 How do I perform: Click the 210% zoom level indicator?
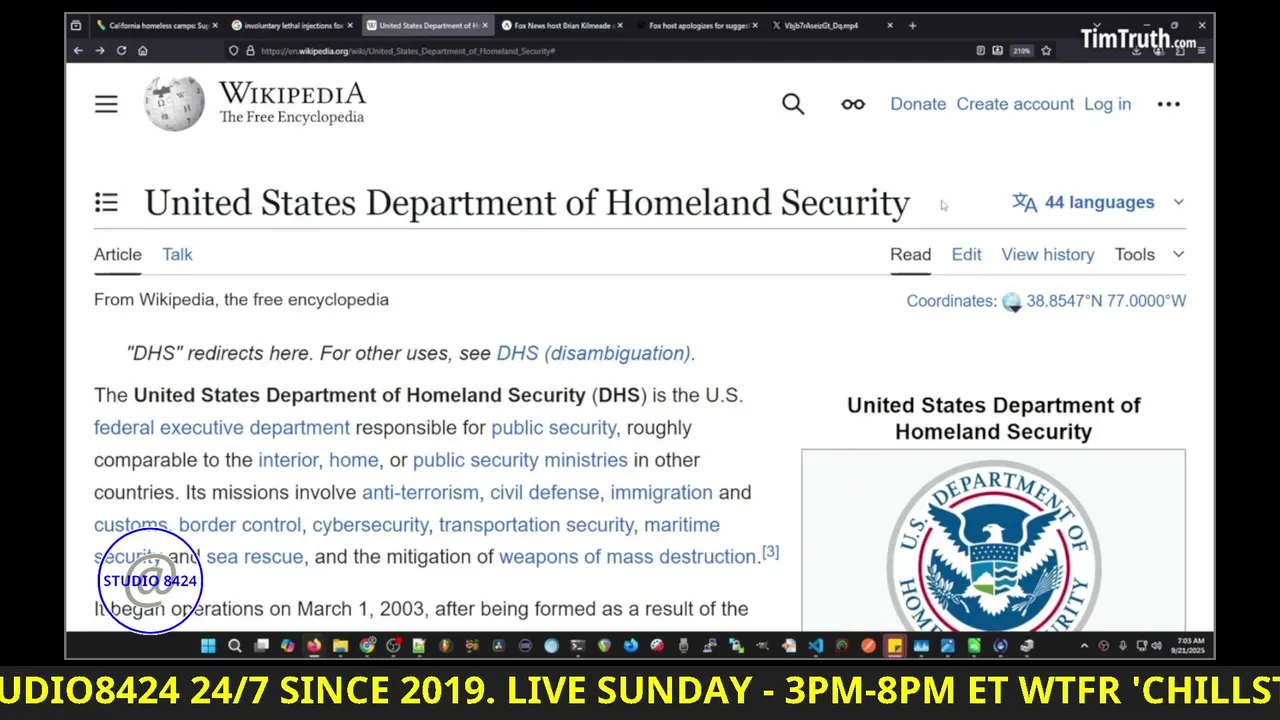[1020, 50]
